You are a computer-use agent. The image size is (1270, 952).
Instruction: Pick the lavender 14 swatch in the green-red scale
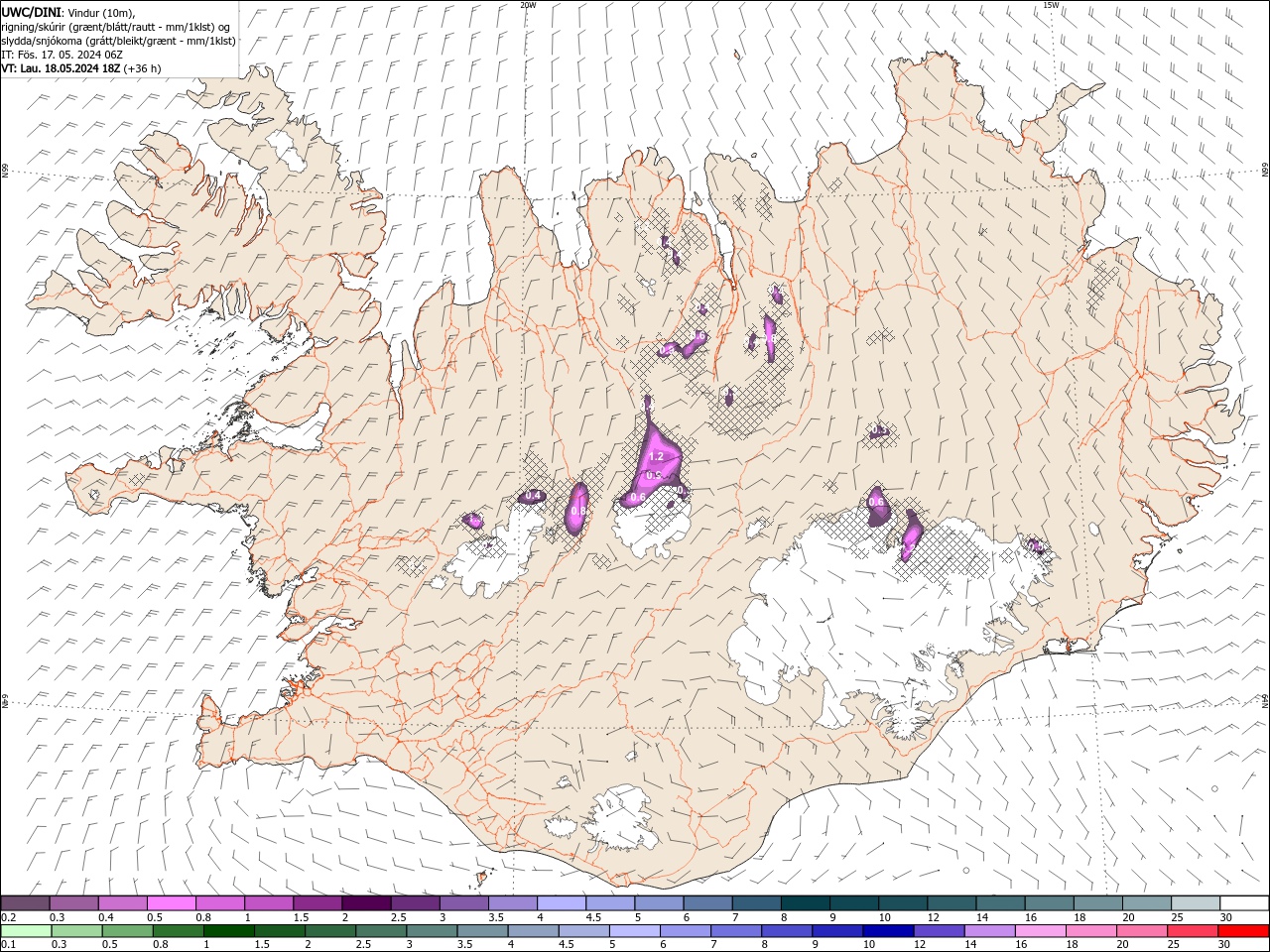(x=989, y=931)
